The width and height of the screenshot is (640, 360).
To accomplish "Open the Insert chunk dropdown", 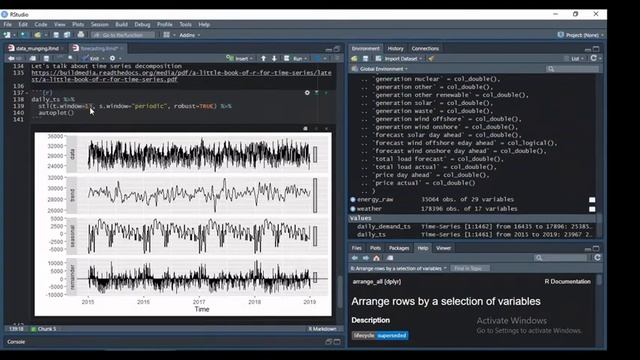I will pos(239,59).
